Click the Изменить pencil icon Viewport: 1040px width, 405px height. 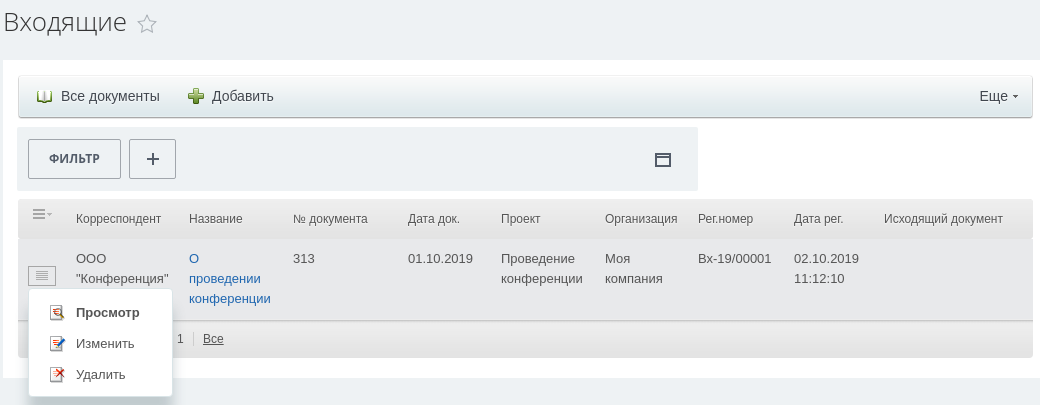pyautogui.click(x=57, y=344)
